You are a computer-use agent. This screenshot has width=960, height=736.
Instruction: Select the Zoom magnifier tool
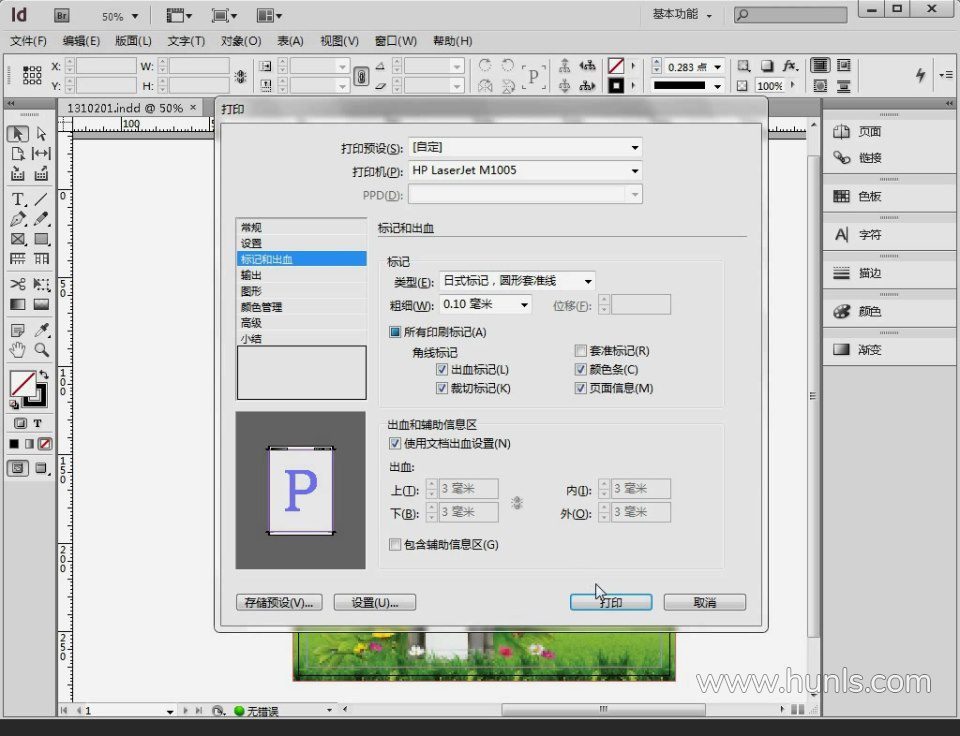(x=42, y=350)
